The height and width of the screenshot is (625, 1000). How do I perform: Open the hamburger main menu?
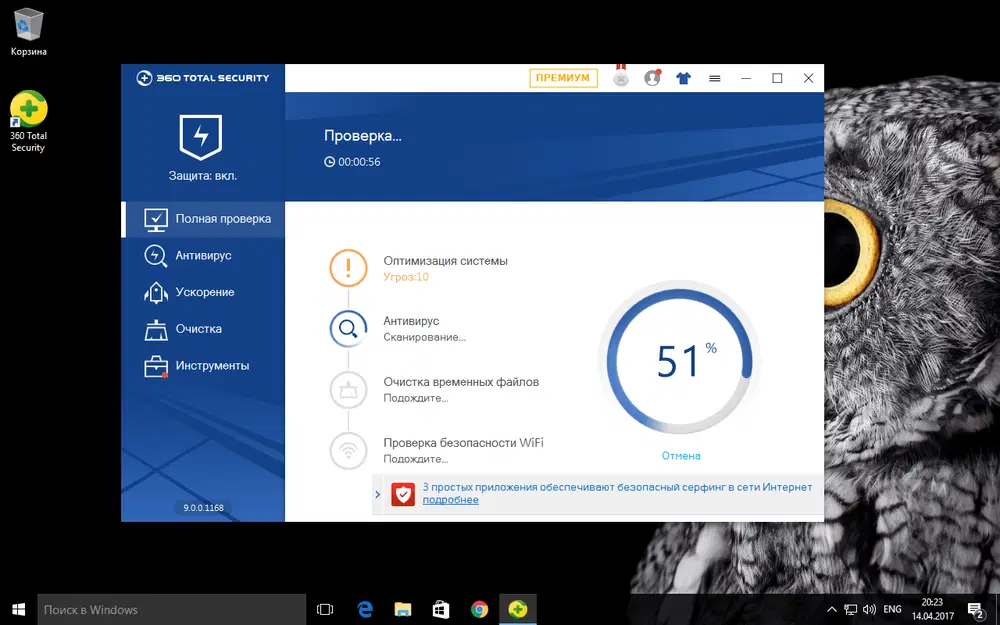tap(715, 78)
